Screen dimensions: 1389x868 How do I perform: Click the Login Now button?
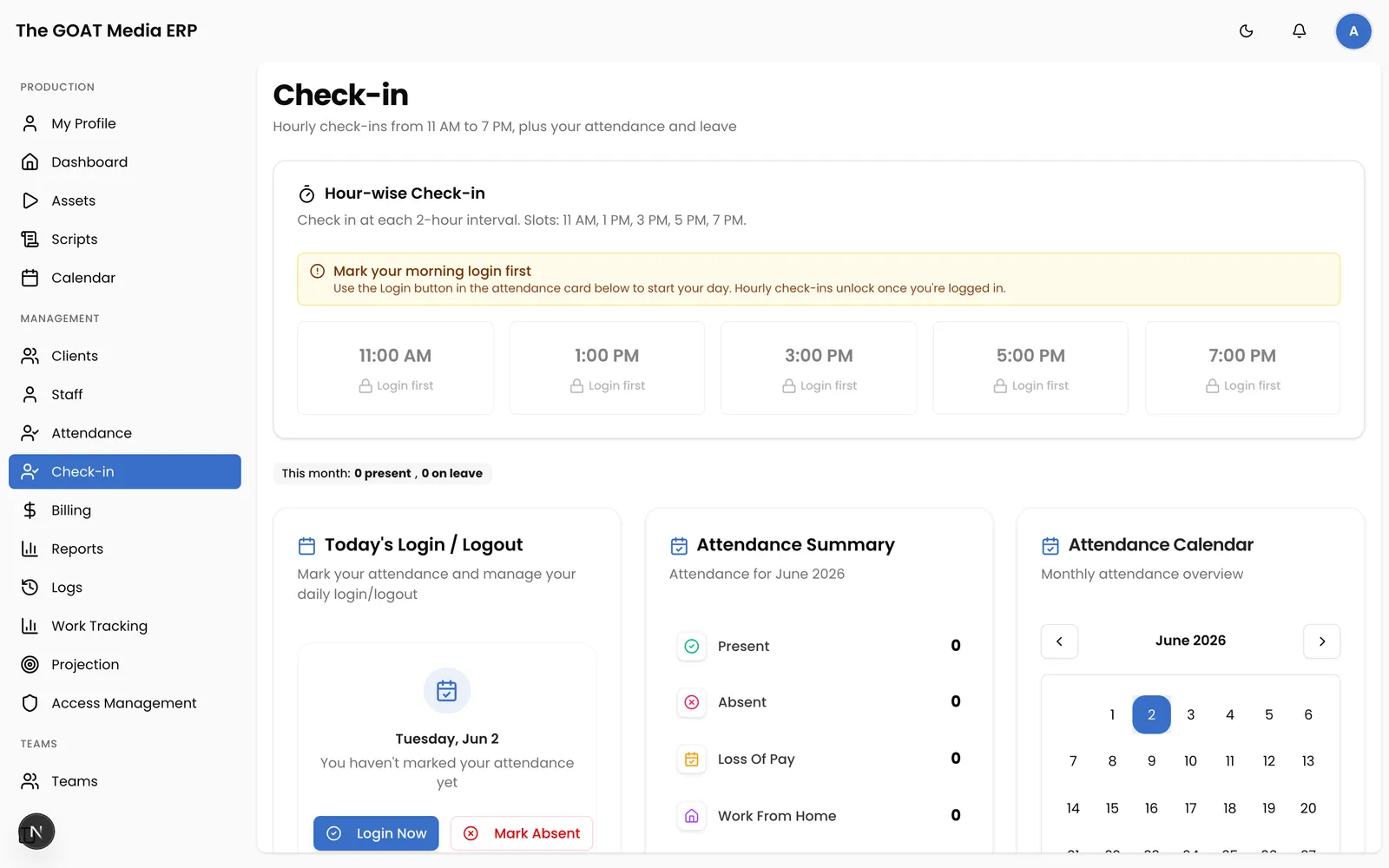pyautogui.click(x=376, y=833)
